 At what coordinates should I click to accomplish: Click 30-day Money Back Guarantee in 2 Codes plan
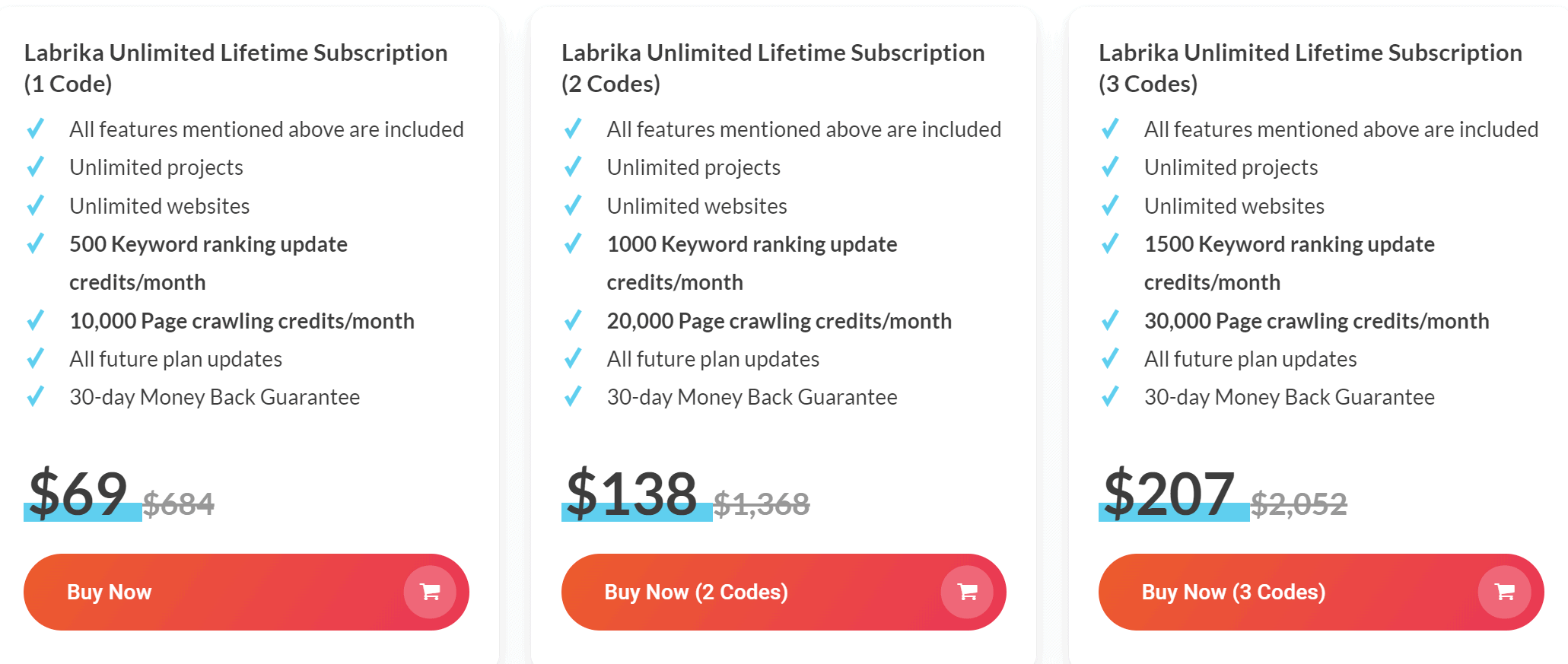[752, 397]
